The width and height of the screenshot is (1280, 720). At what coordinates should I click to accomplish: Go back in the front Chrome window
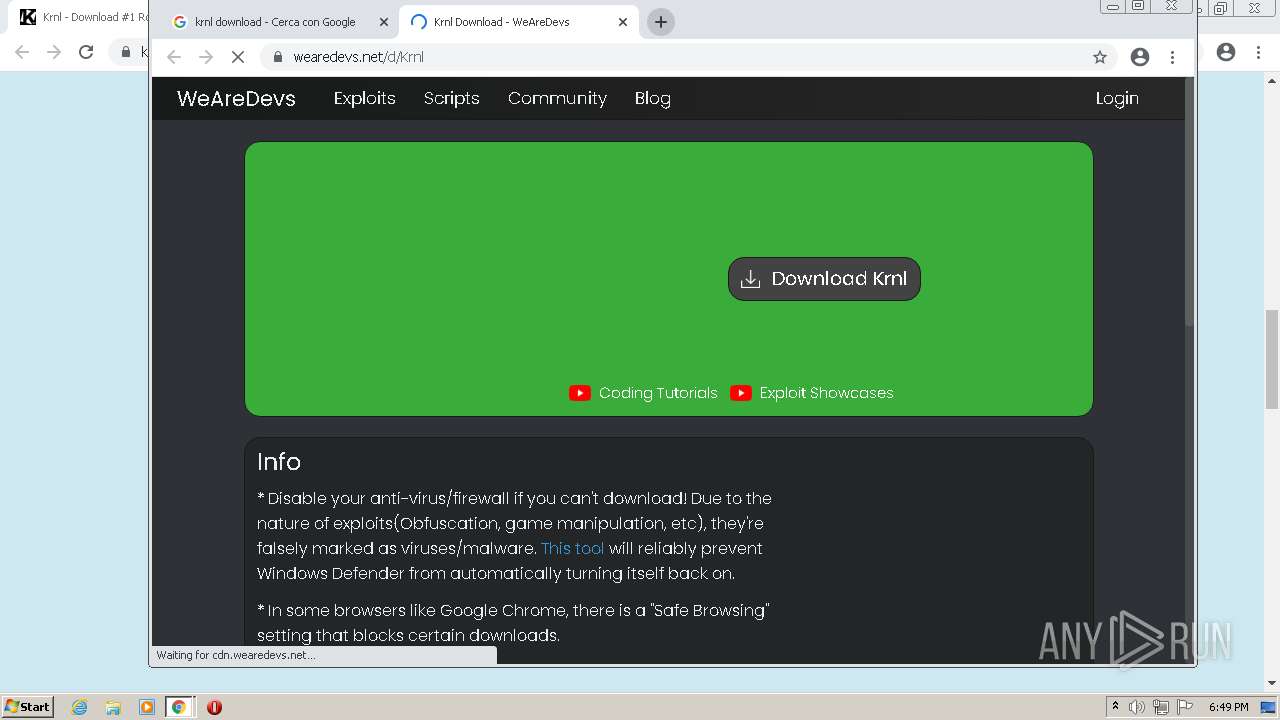(x=174, y=57)
